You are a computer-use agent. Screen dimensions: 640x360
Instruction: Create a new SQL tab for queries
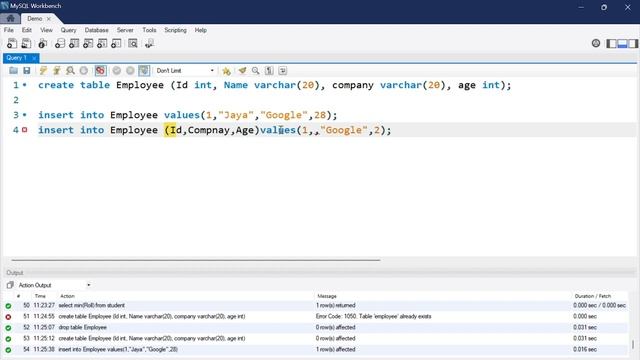12,43
